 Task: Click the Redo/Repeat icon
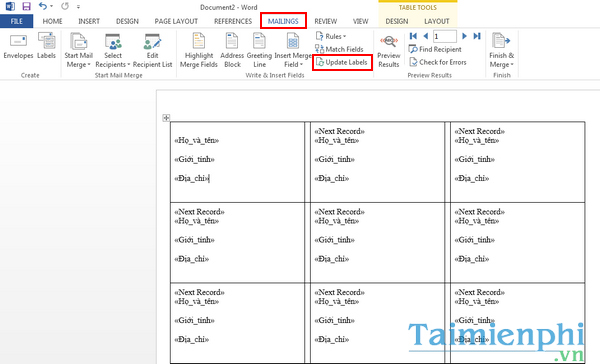(x=65, y=6)
